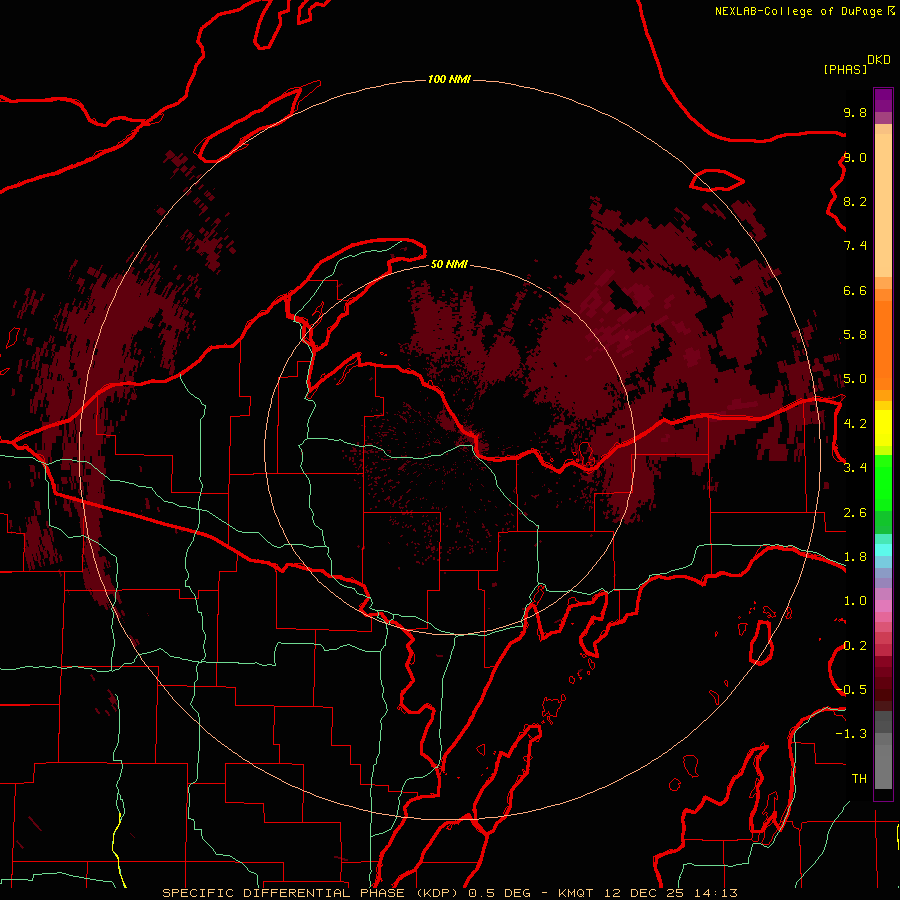The image size is (900, 900).
Task: Click the 5.8 legend value
Action: [x=855, y=335]
